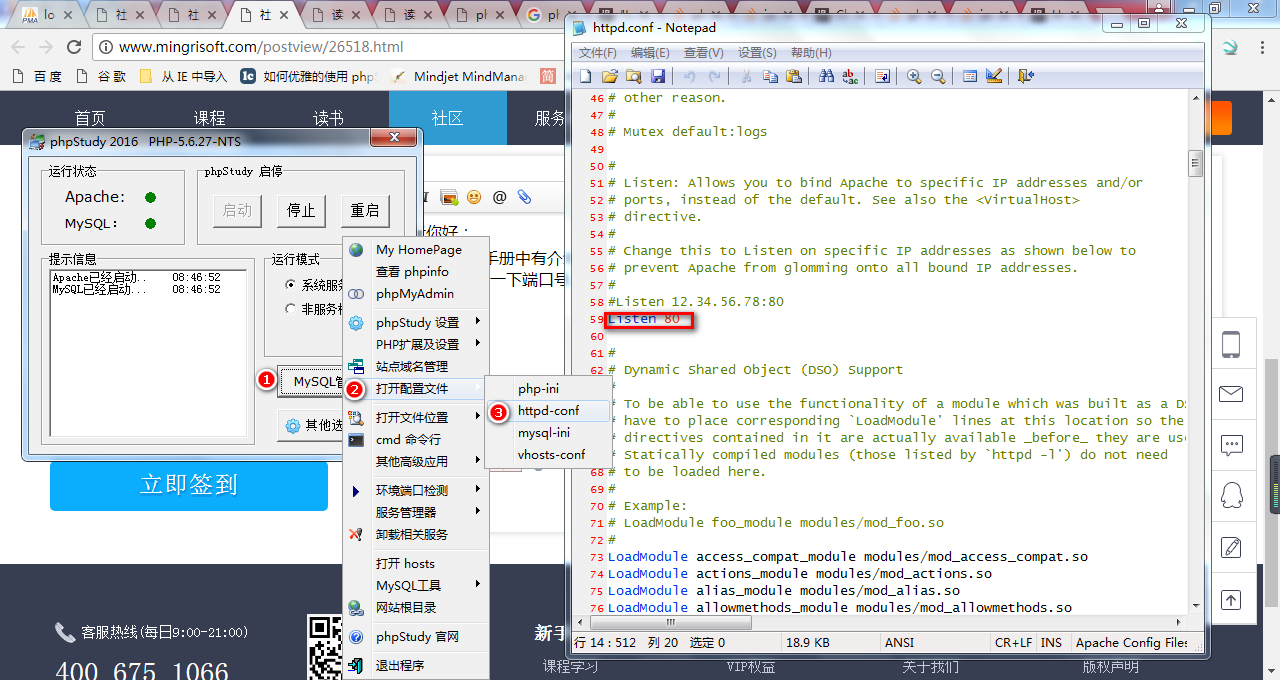This screenshot has width=1280, height=680.
Task: Click the chat bubble icon in site sidebar
Action: coord(1231,445)
